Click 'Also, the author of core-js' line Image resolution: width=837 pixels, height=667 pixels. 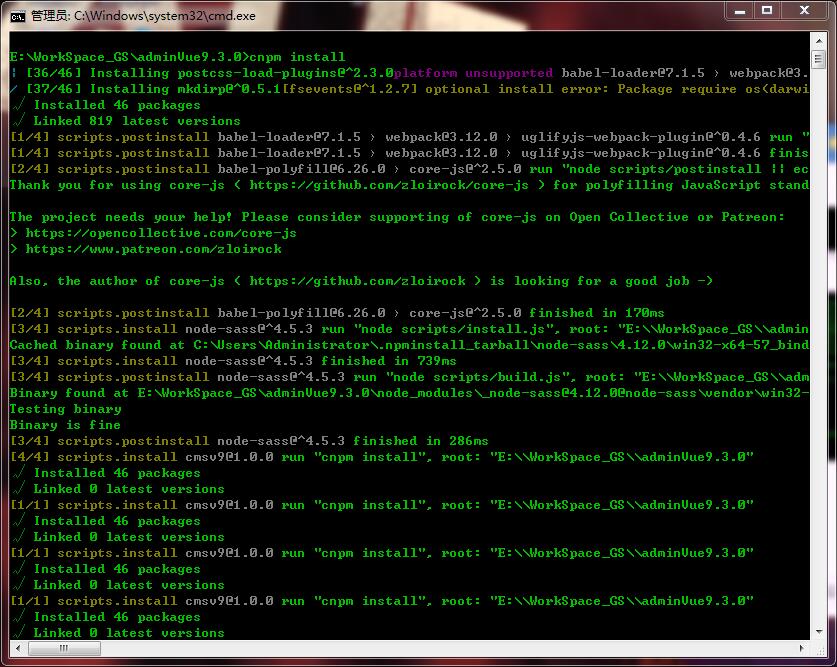(361, 281)
